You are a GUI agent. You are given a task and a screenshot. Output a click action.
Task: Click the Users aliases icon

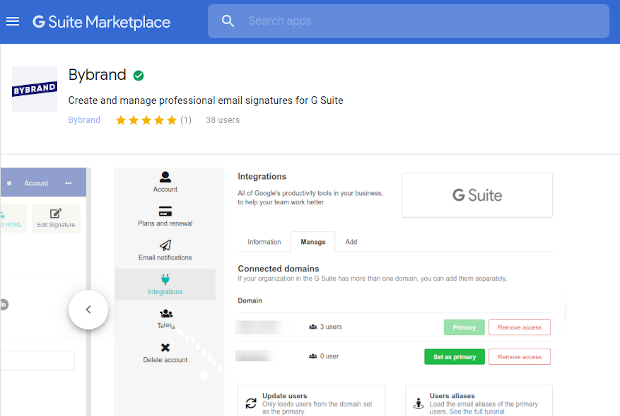pyautogui.click(x=418, y=403)
